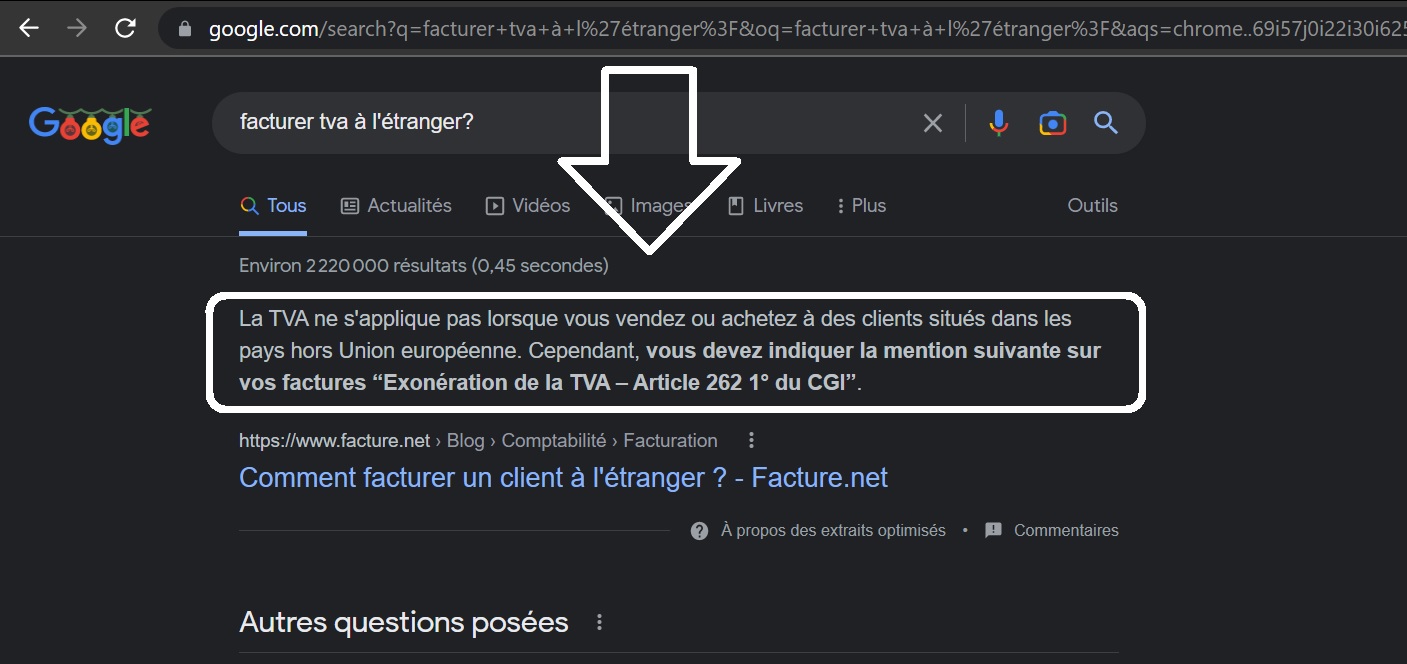Image resolution: width=1407 pixels, height=664 pixels.
Task: Open Google Lens image search
Action: click(x=1052, y=123)
